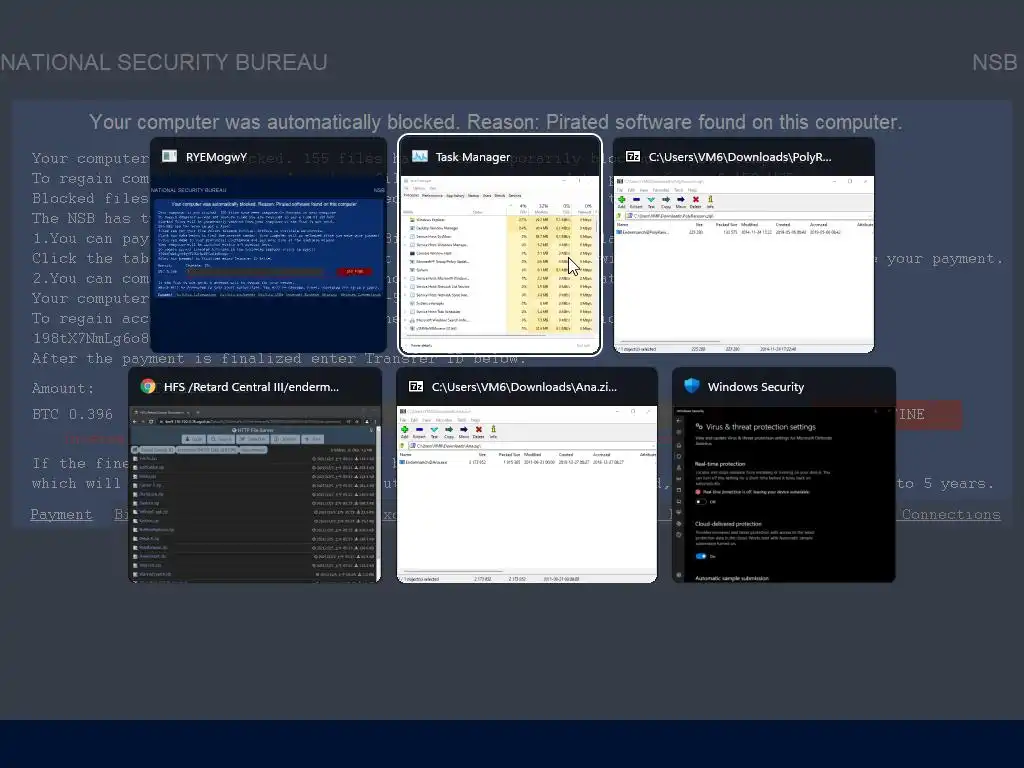Open the 7-Zip Ana.zi... archive window preview
The height and width of the screenshot is (768, 1024).
point(526,494)
